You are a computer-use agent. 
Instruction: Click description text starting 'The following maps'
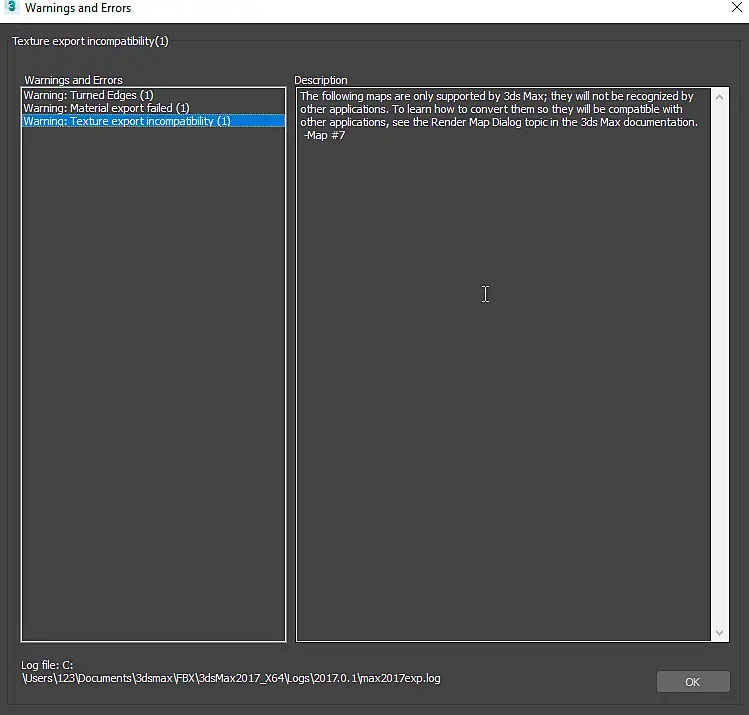(x=499, y=109)
